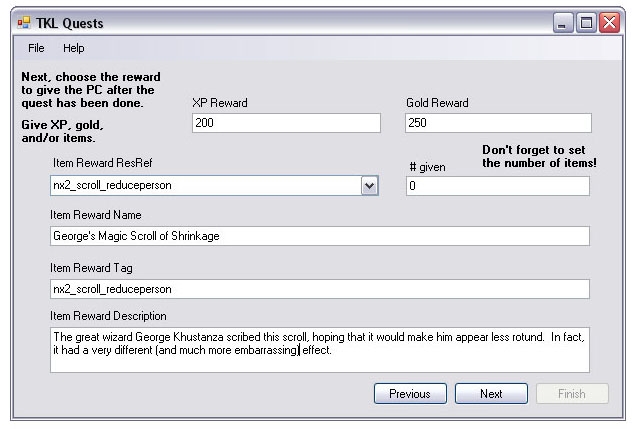Click the Item Reward Name text box

[x=319, y=236]
